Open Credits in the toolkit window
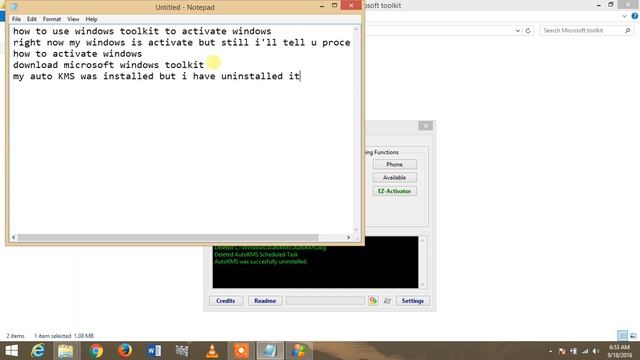This screenshot has width=640, height=360. 226,301
